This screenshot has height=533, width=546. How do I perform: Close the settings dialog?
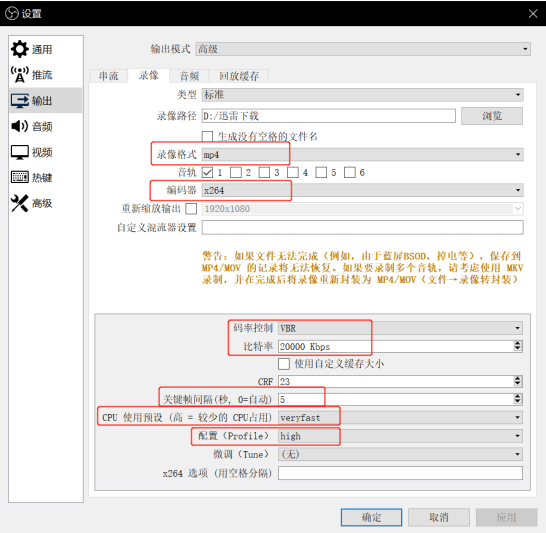click(533, 14)
